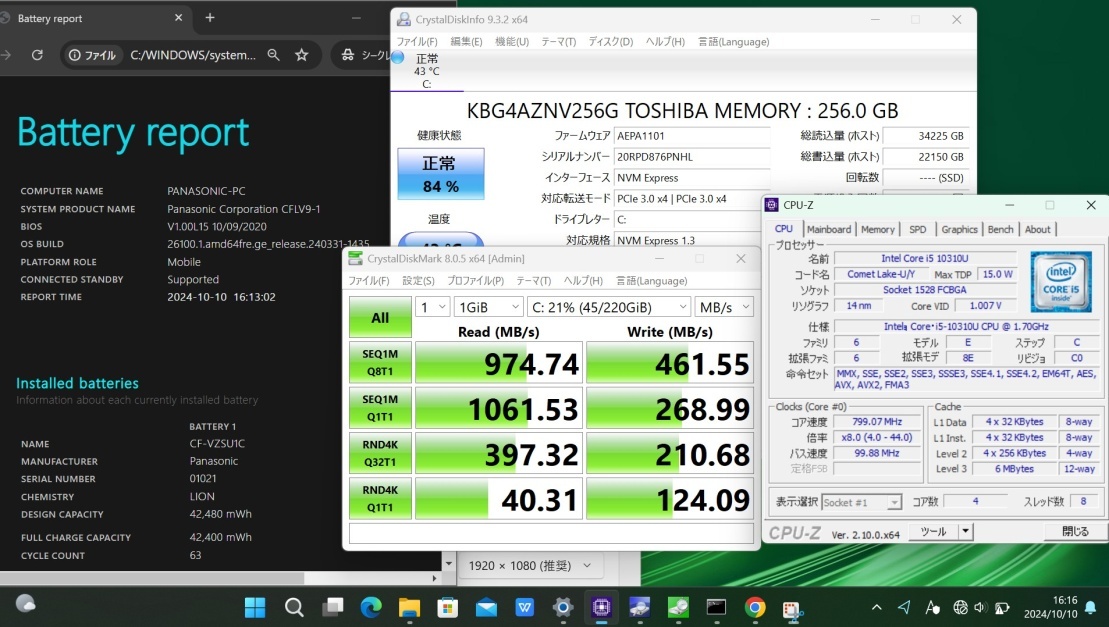
Task: Open Microsoft Store from taskbar
Action: click(447, 607)
